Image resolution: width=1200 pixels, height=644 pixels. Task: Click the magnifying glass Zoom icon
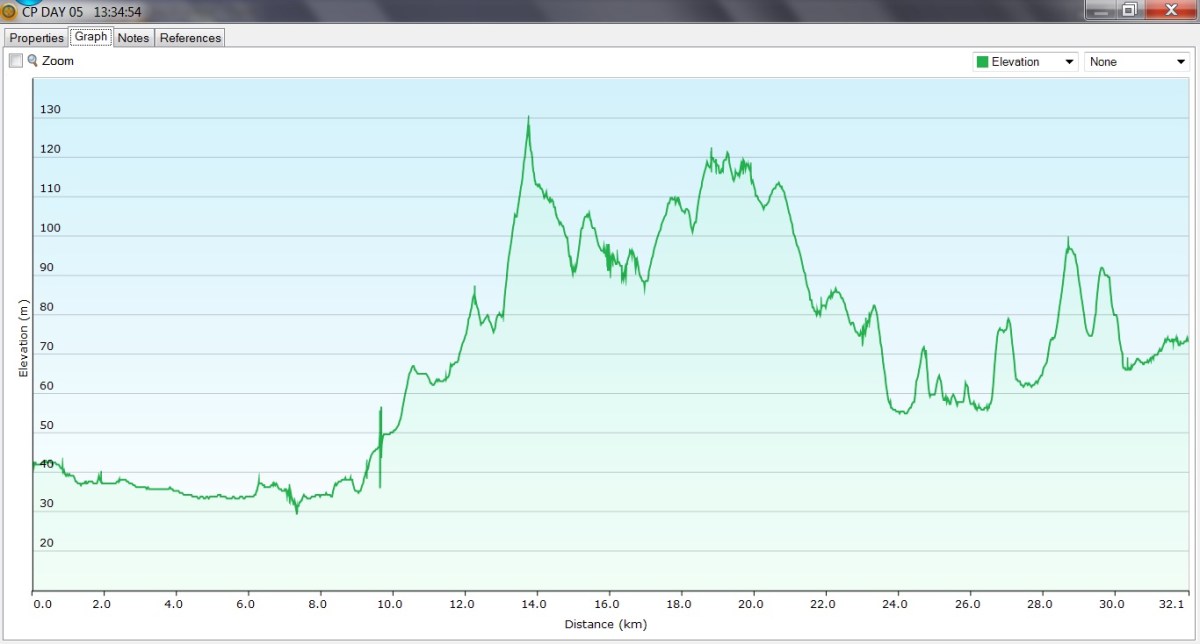[x=33, y=61]
